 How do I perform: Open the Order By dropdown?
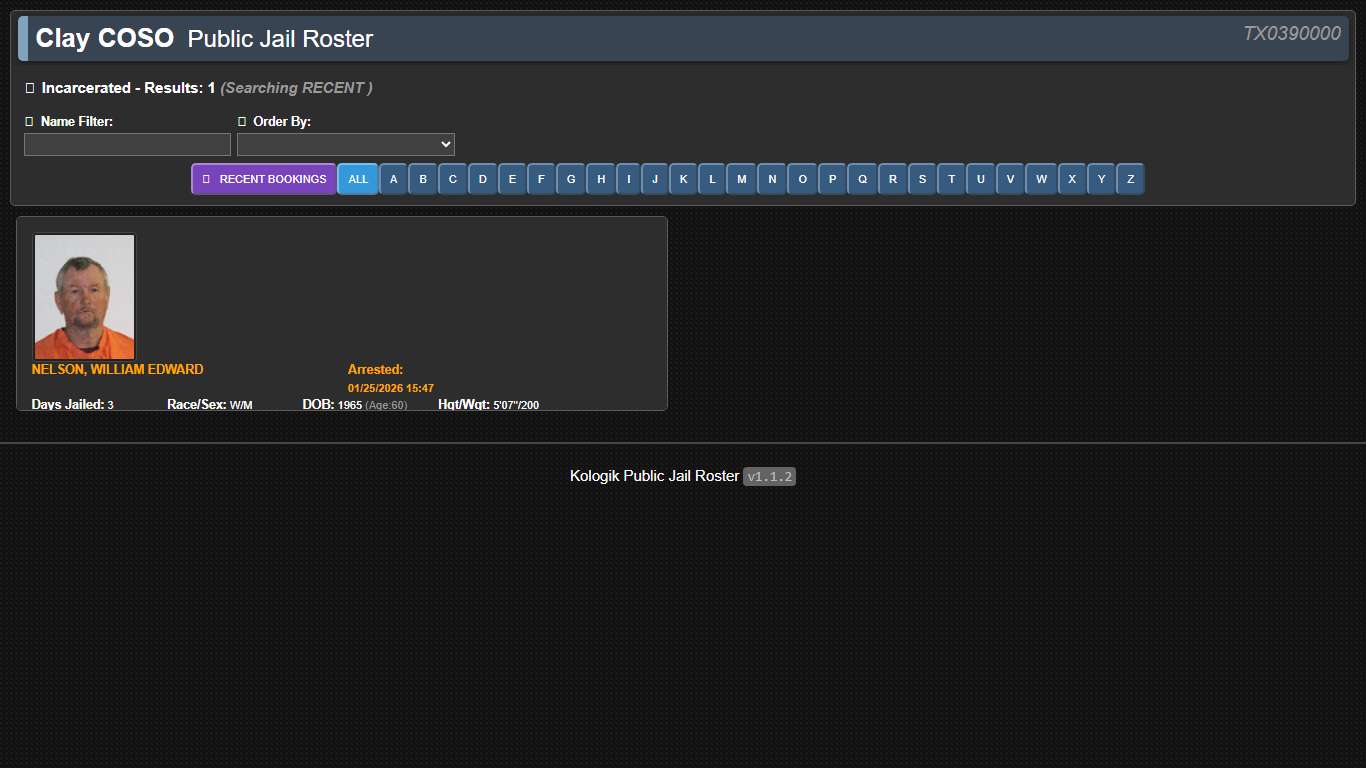[345, 144]
